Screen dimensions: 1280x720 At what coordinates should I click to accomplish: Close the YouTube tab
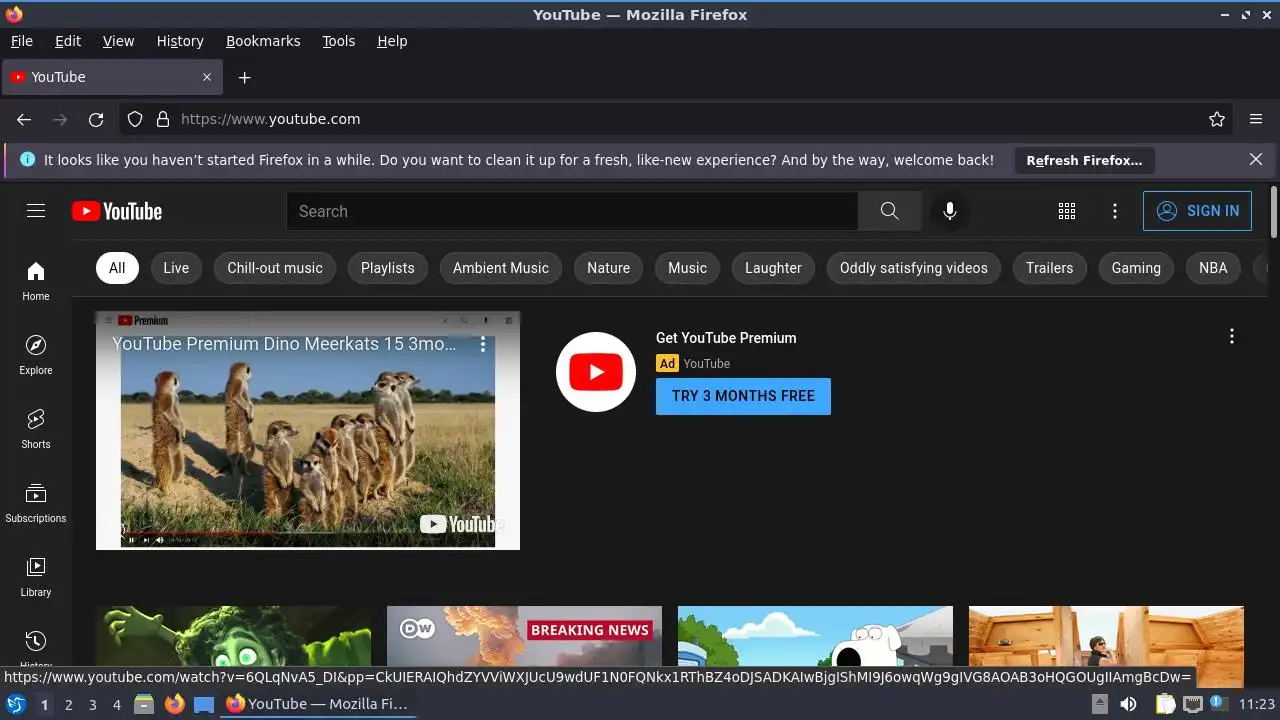pos(207,77)
